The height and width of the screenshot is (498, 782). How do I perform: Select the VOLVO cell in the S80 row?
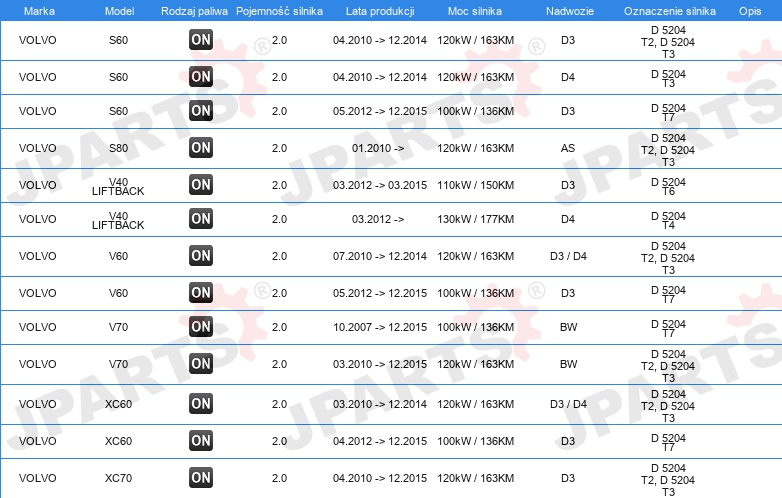pos(38,148)
